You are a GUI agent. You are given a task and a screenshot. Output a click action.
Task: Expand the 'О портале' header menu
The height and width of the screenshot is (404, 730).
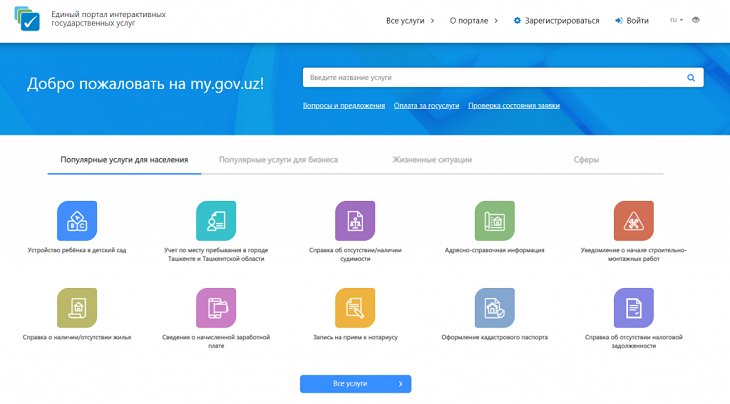473,20
